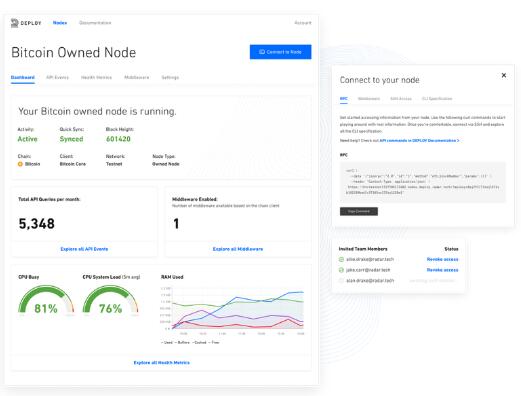Select the CLI Specification tab

point(437,99)
